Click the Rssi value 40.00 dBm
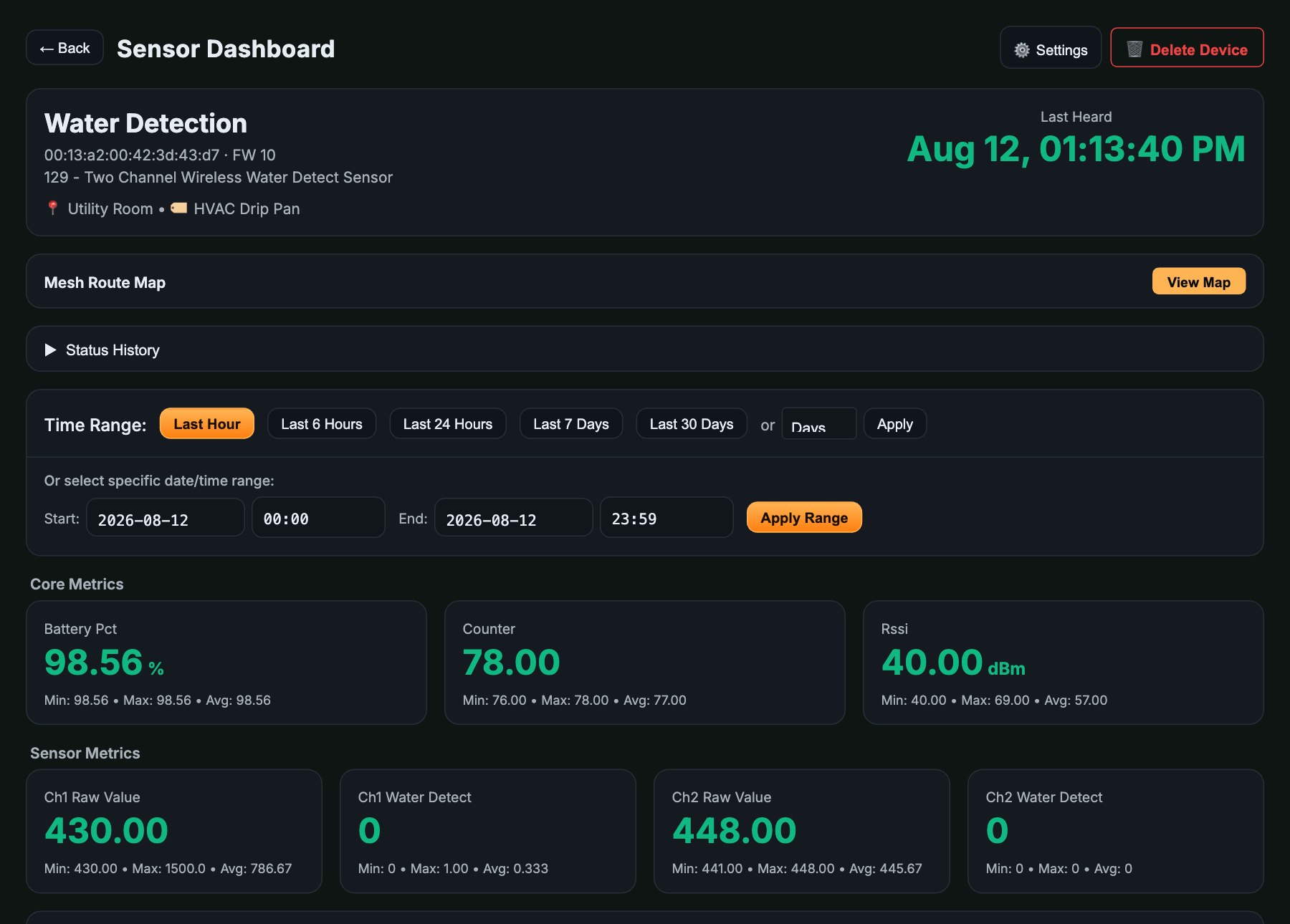The width and height of the screenshot is (1290, 924). 953,662
